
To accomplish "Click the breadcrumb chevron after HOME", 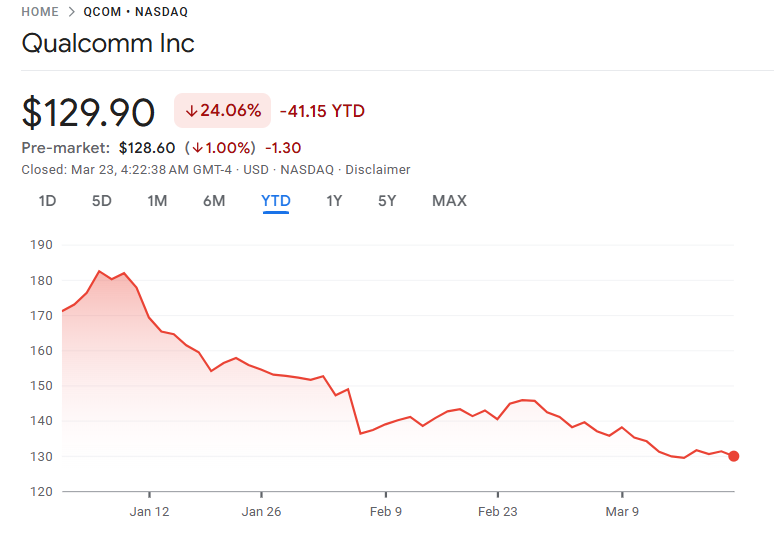I will click(x=70, y=12).
